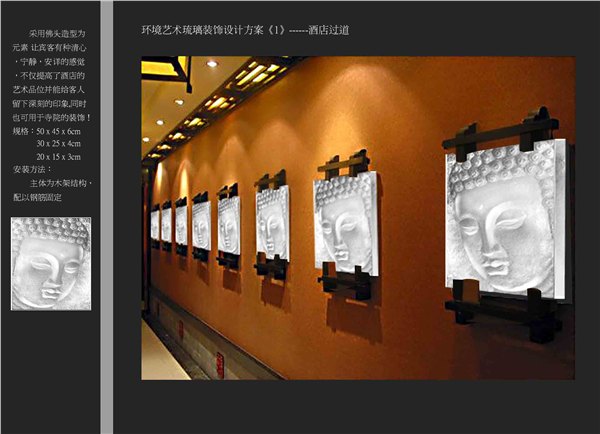Select the size 20 x 15 x 3cm
This screenshot has height=434, width=600.
pyautogui.click(x=59, y=157)
